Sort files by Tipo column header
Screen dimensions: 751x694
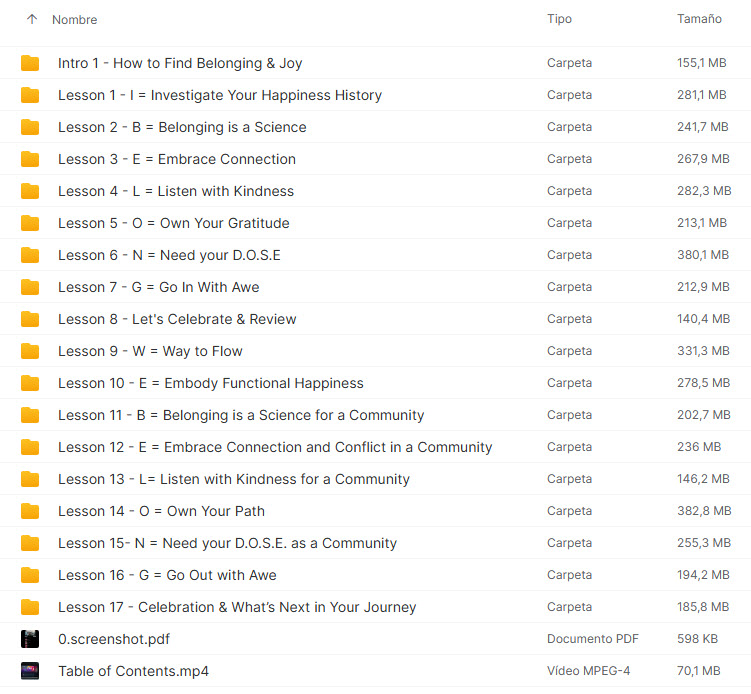click(x=559, y=19)
